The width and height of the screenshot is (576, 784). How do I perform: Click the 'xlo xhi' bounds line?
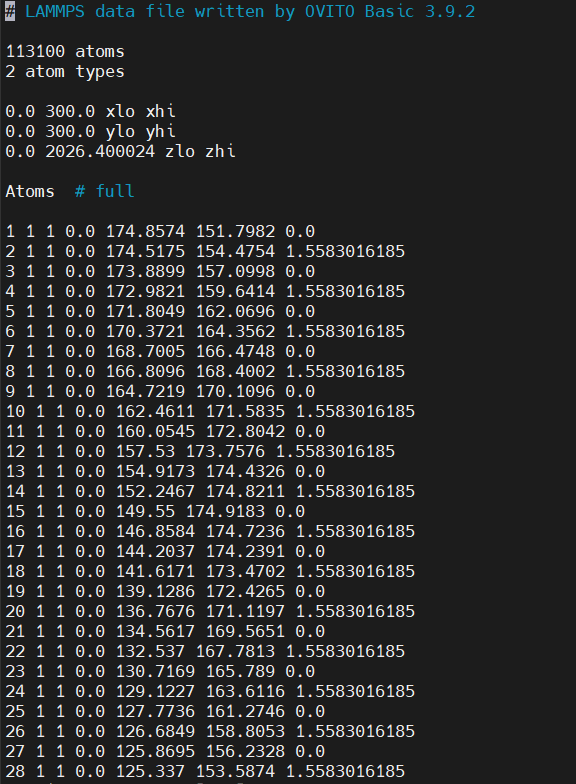pyautogui.click(x=90, y=111)
